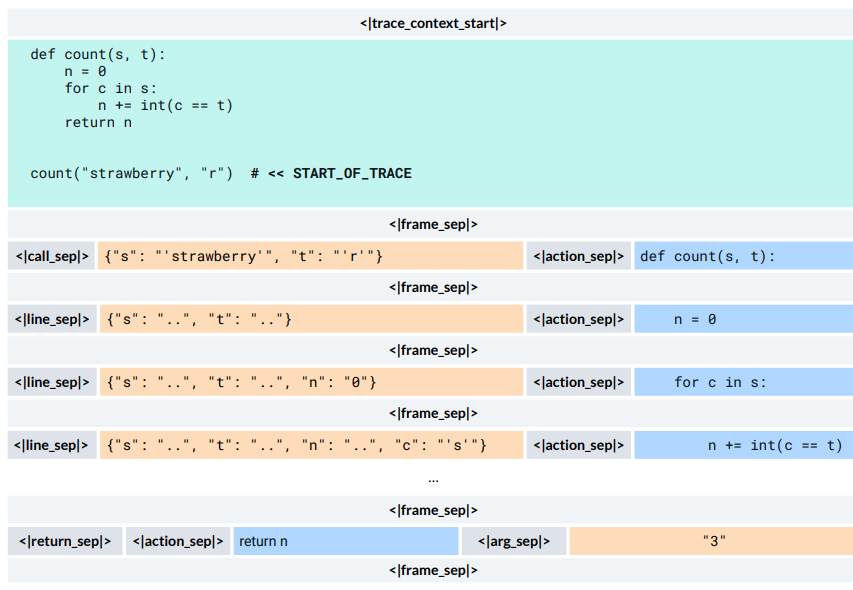
Task: Click <|action_sep|> label beside the 'def count' cell
Action: click(x=579, y=256)
